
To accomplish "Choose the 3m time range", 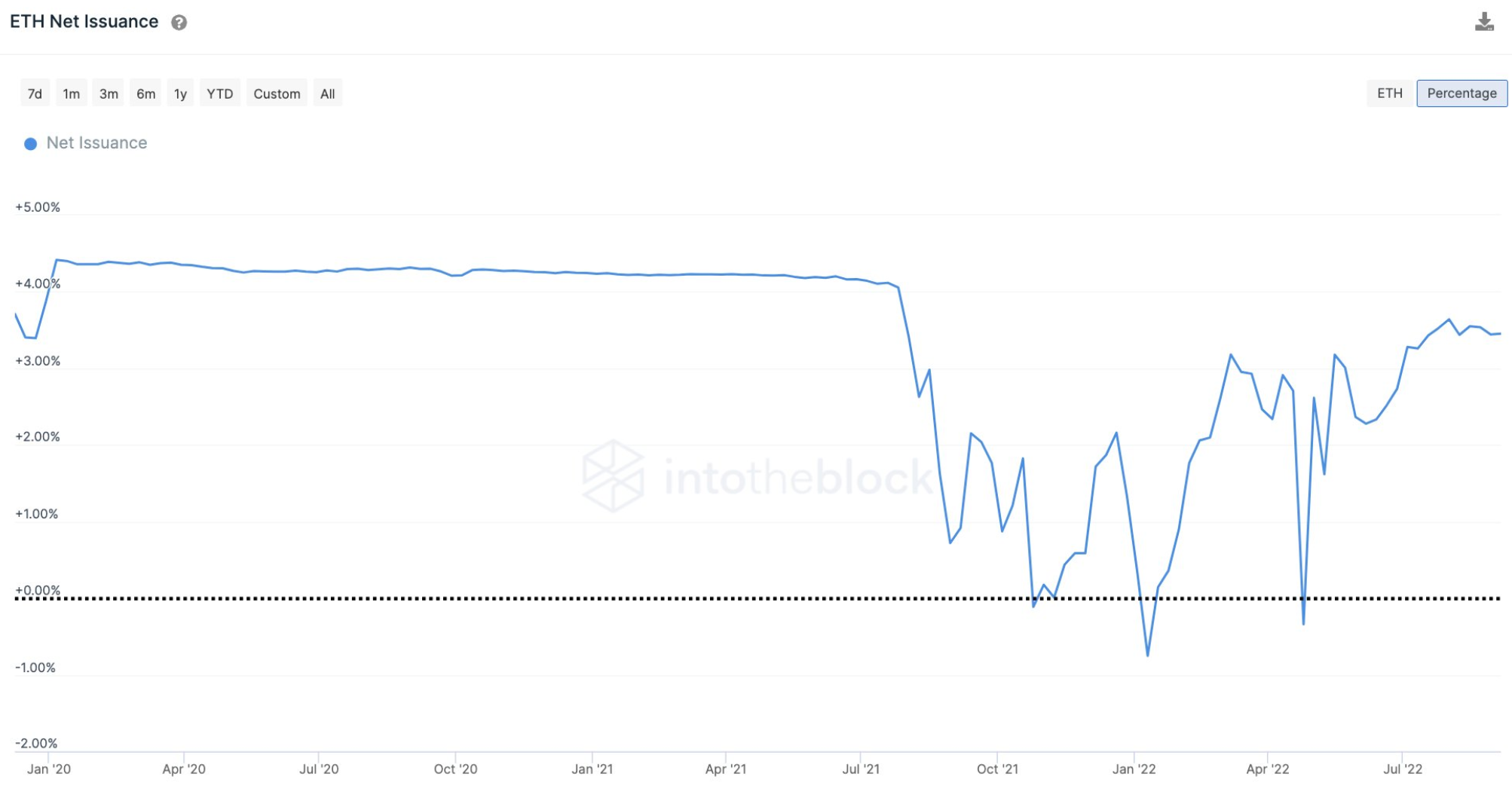I will (109, 93).
